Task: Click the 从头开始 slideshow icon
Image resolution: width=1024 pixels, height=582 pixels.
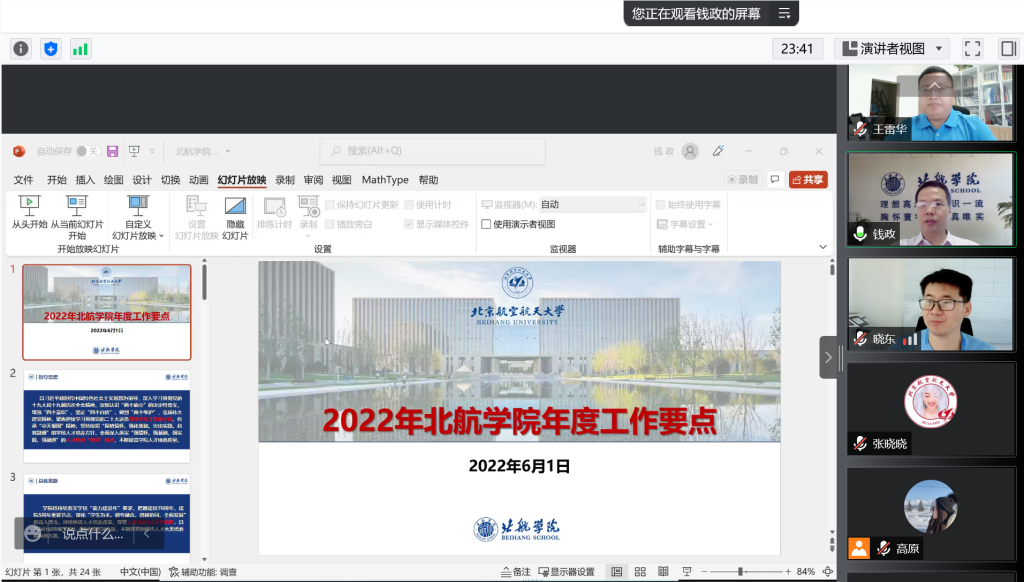Action: [29, 206]
